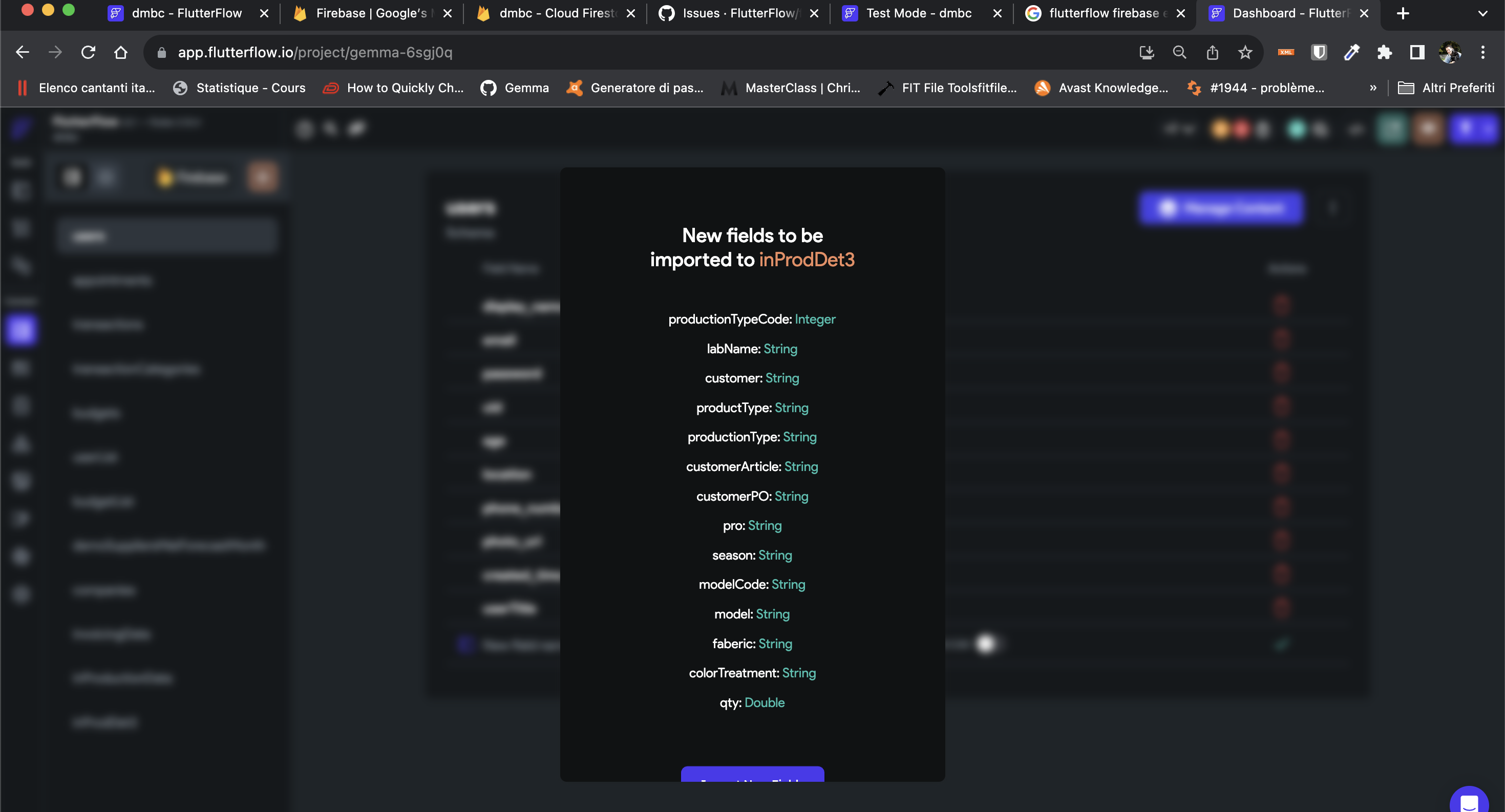This screenshot has height=812, width=1505.
Task: Click the Import New Fields button at dialog bottom
Action: (753, 783)
